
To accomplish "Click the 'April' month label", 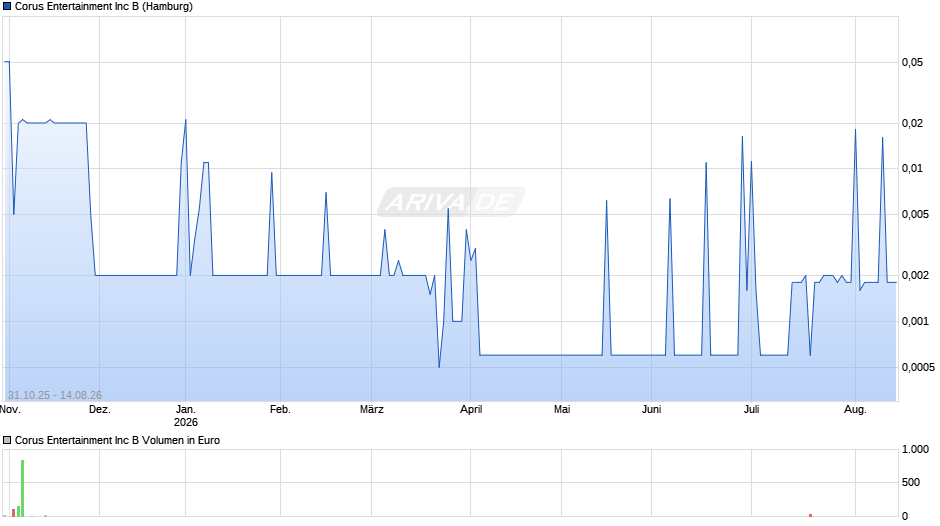I will [471, 410].
